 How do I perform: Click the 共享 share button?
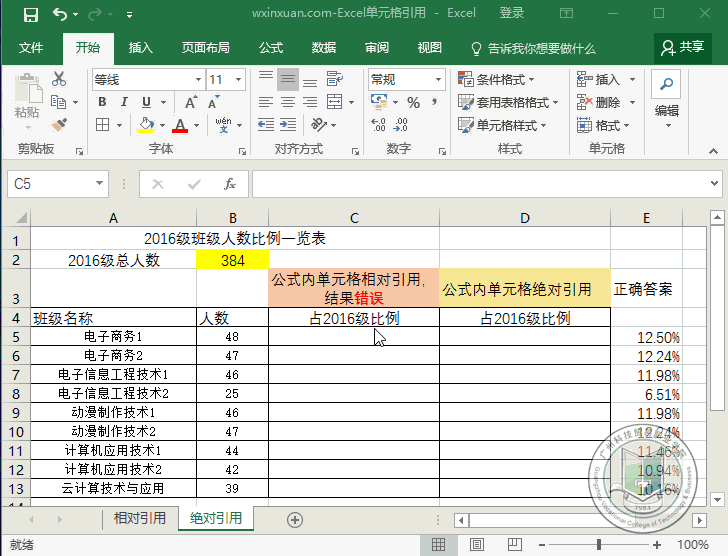[x=682, y=47]
